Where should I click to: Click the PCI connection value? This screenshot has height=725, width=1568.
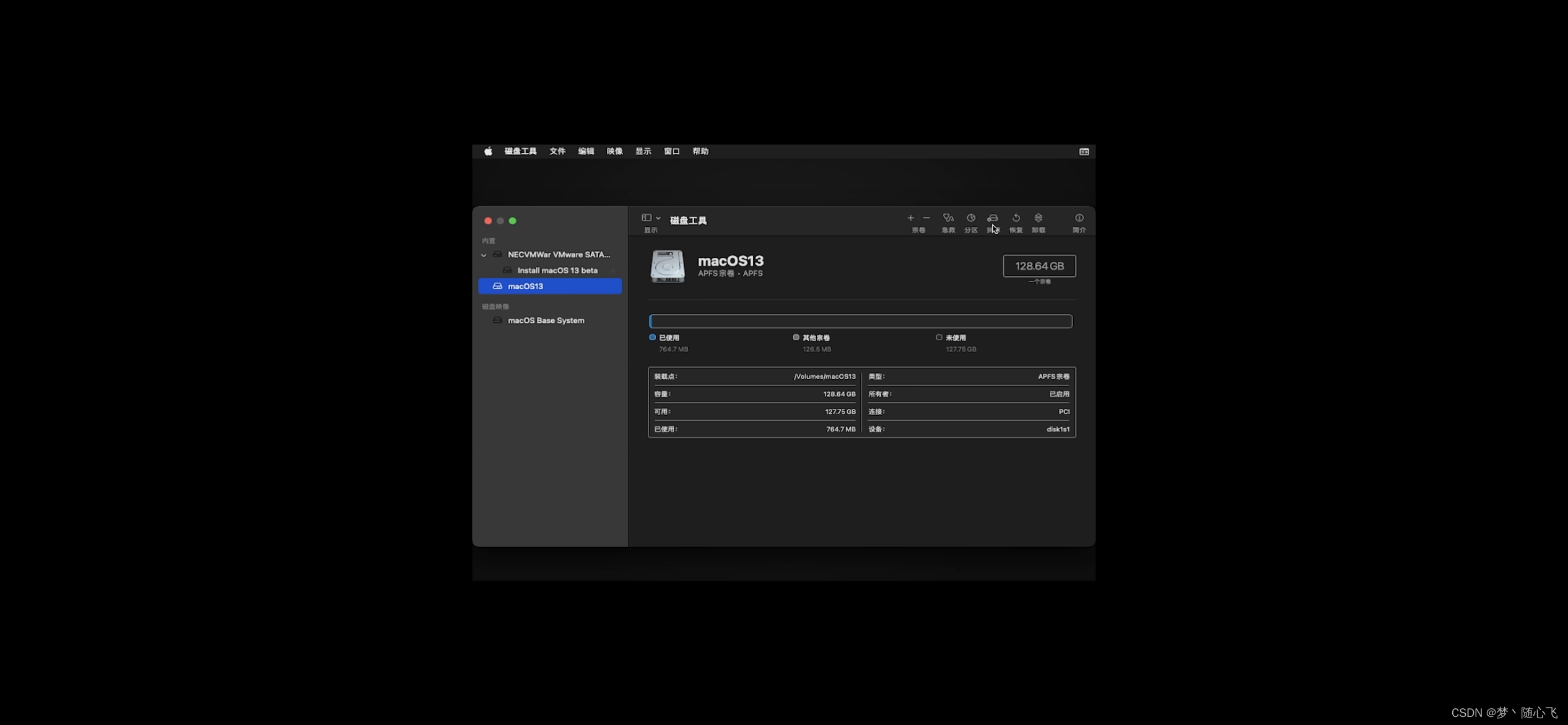click(1064, 411)
